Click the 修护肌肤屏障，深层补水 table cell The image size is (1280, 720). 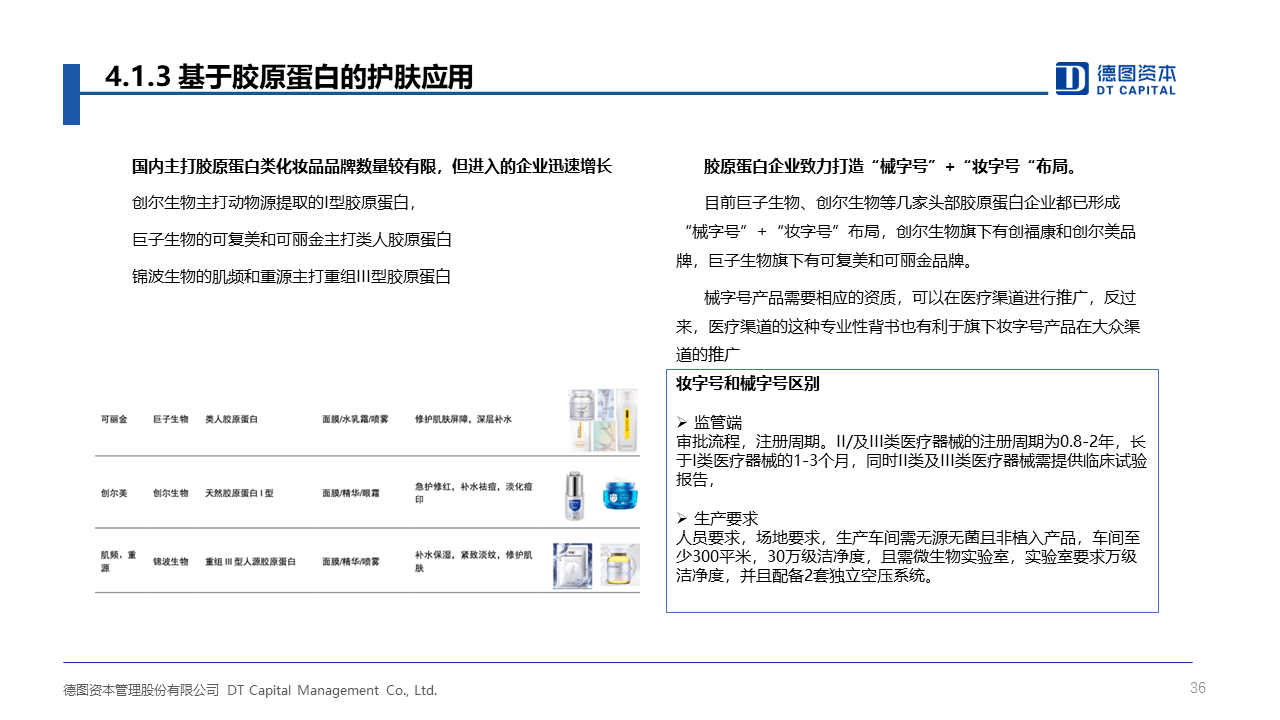click(463, 420)
